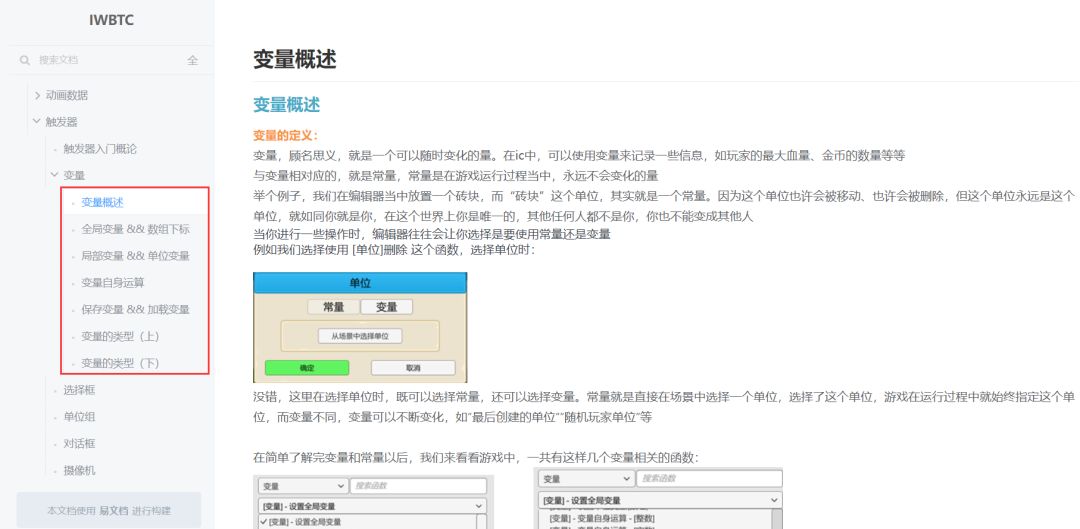Navigate to the 单位组 section
Image resolution: width=1080 pixels, height=529 pixels.
[79, 416]
